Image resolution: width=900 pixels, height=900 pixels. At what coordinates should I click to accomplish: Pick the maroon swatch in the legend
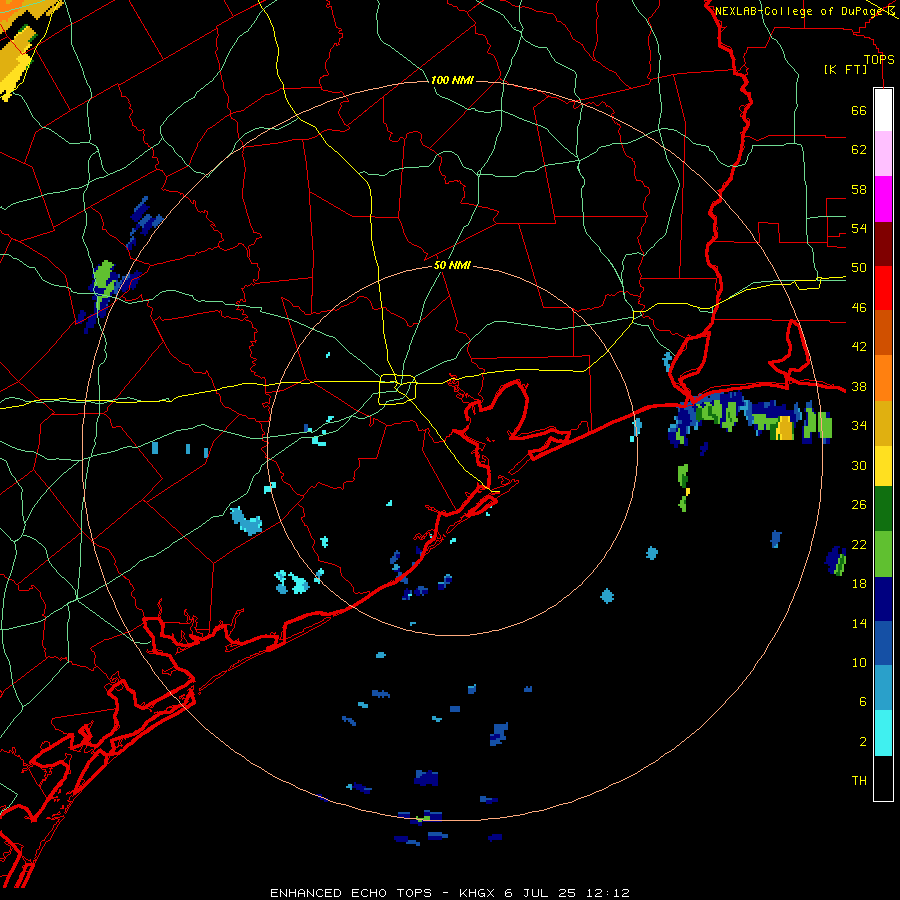[x=883, y=244]
